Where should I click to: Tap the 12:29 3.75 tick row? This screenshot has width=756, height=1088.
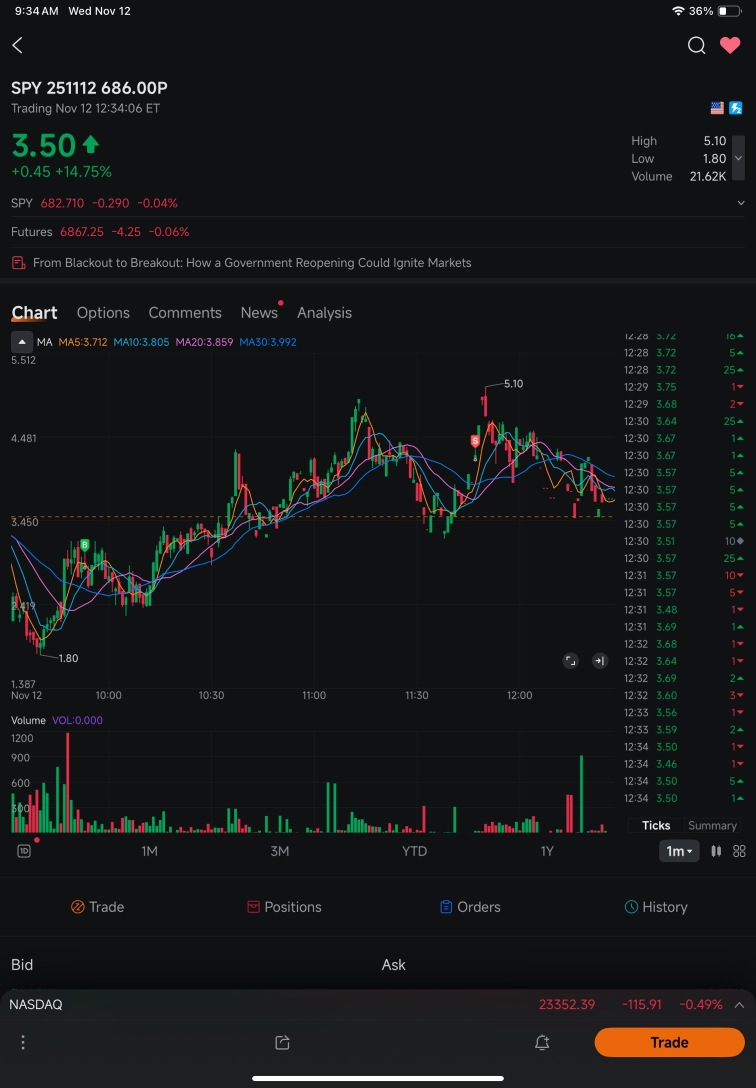685,387
